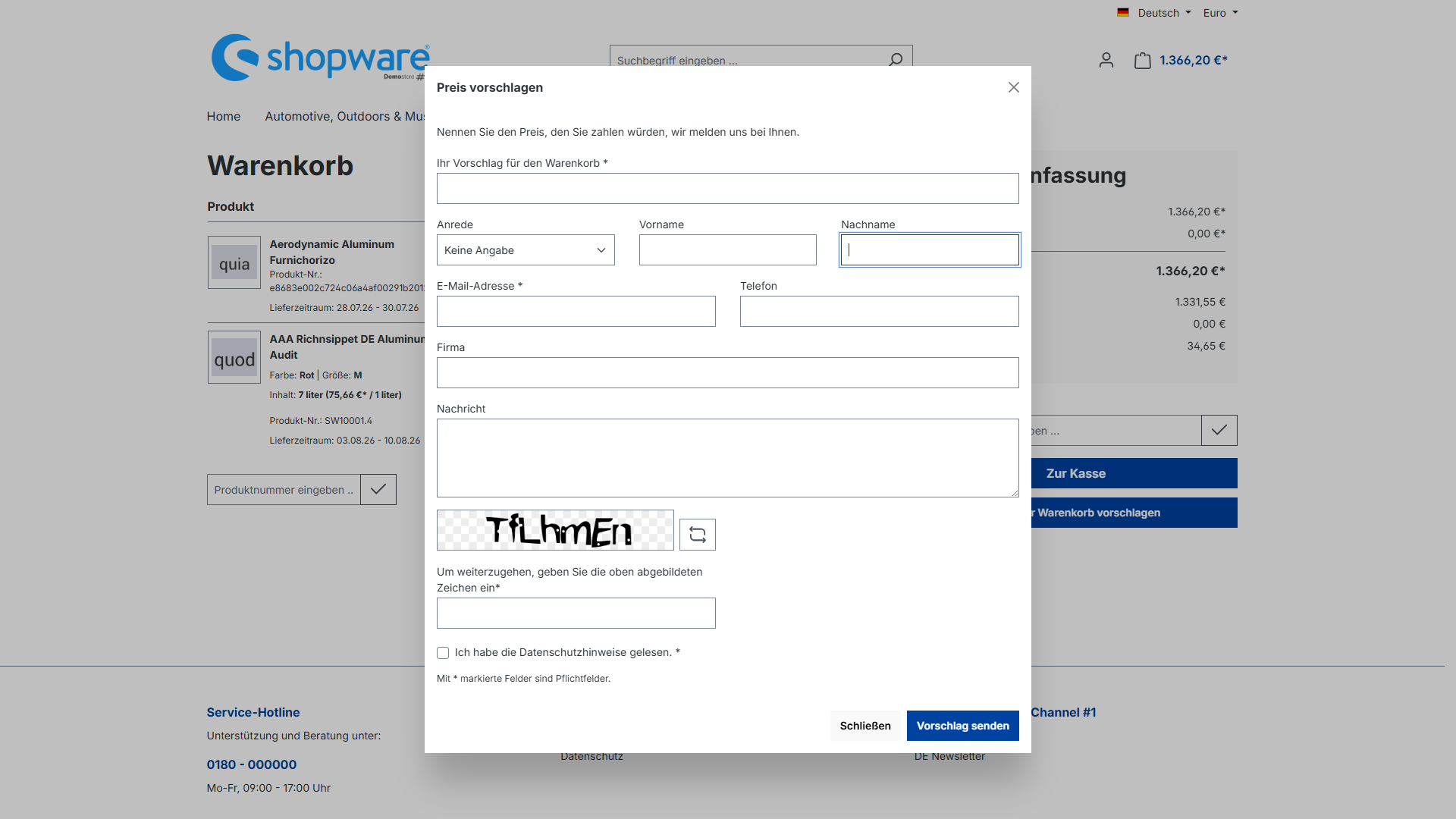Open the user account icon
The height and width of the screenshot is (819, 1456).
[1106, 61]
